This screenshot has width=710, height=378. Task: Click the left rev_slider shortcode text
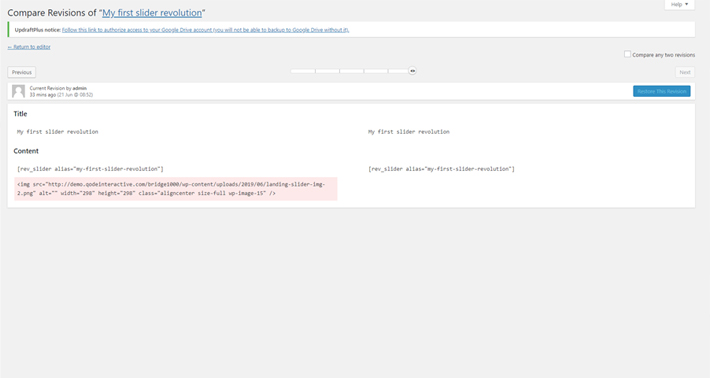click(x=90, y=169)
